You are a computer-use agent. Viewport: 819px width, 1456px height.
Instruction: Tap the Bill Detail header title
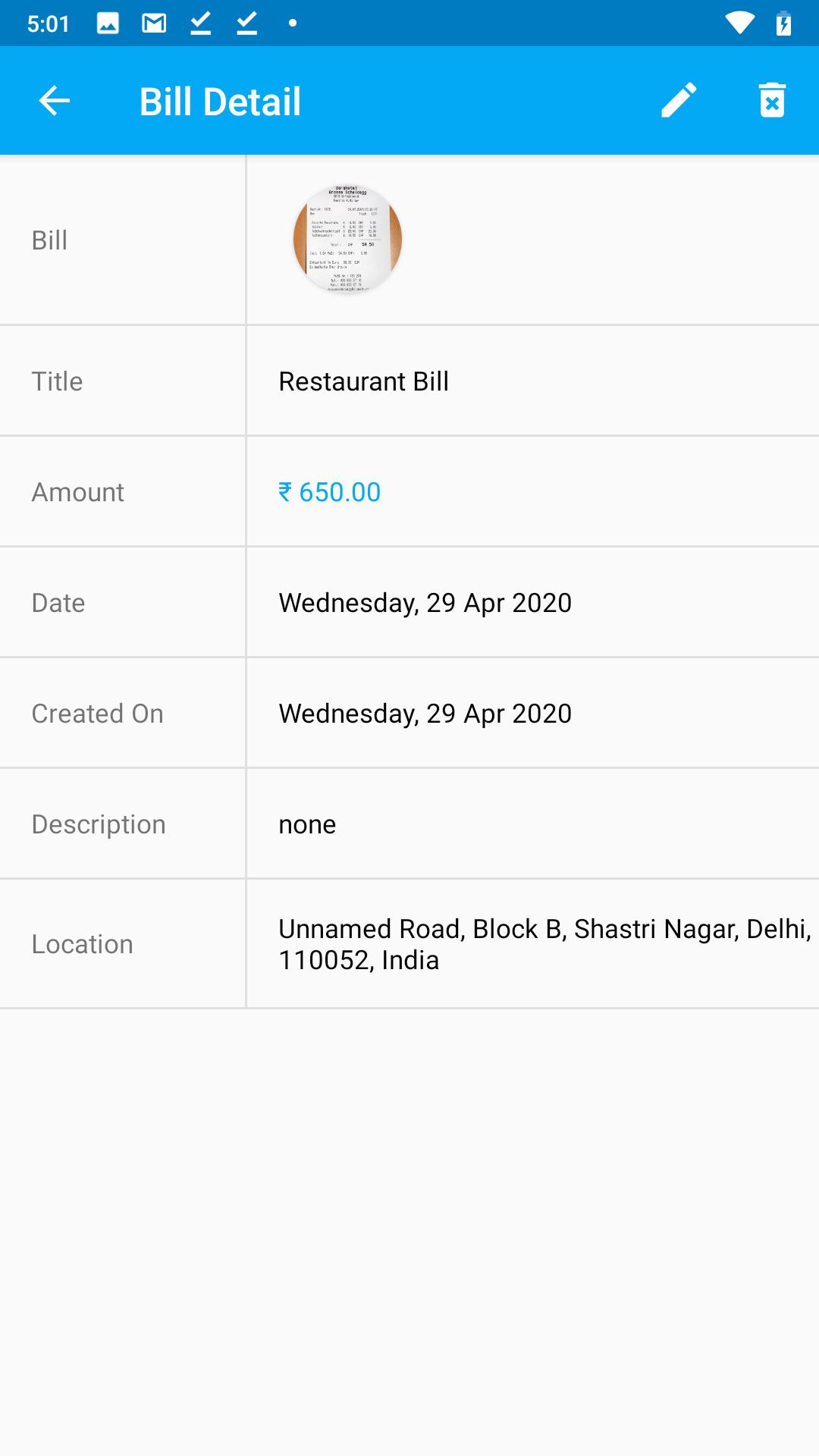click(x=220, y=102)
